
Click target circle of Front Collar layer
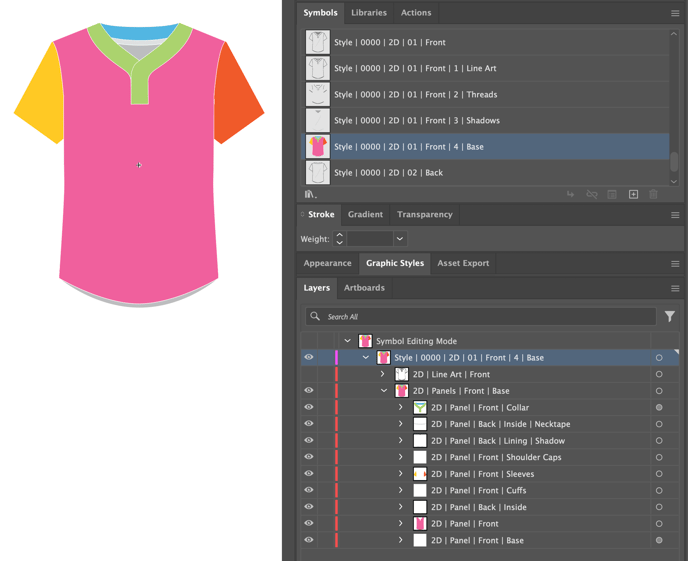659,408
